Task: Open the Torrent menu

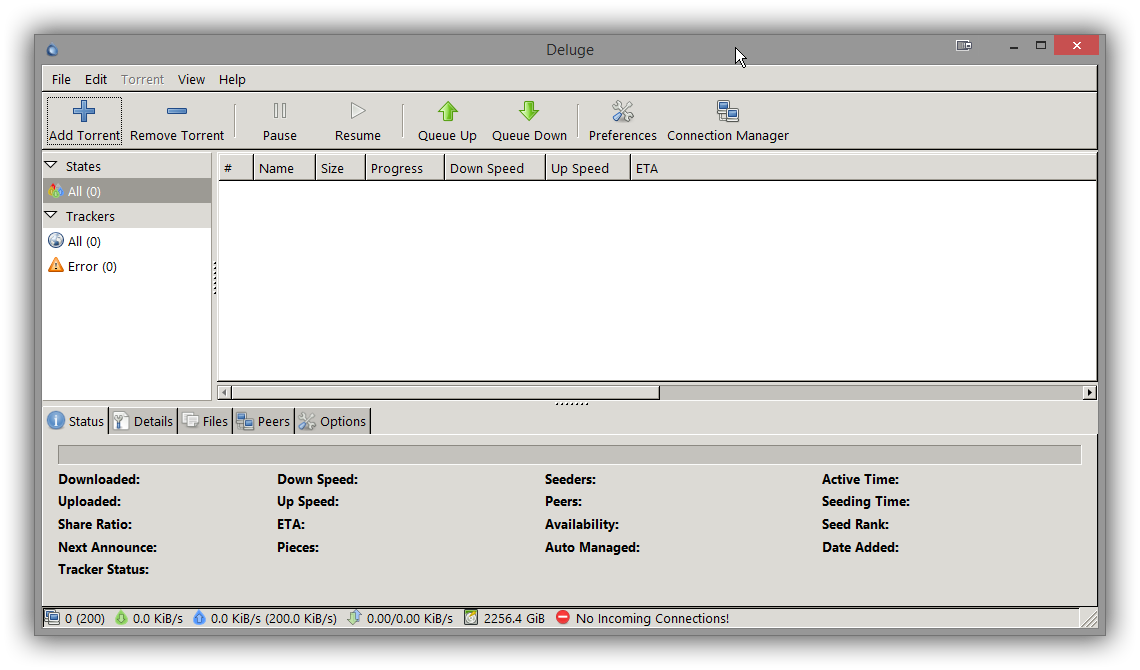Action: pos(142,79)
